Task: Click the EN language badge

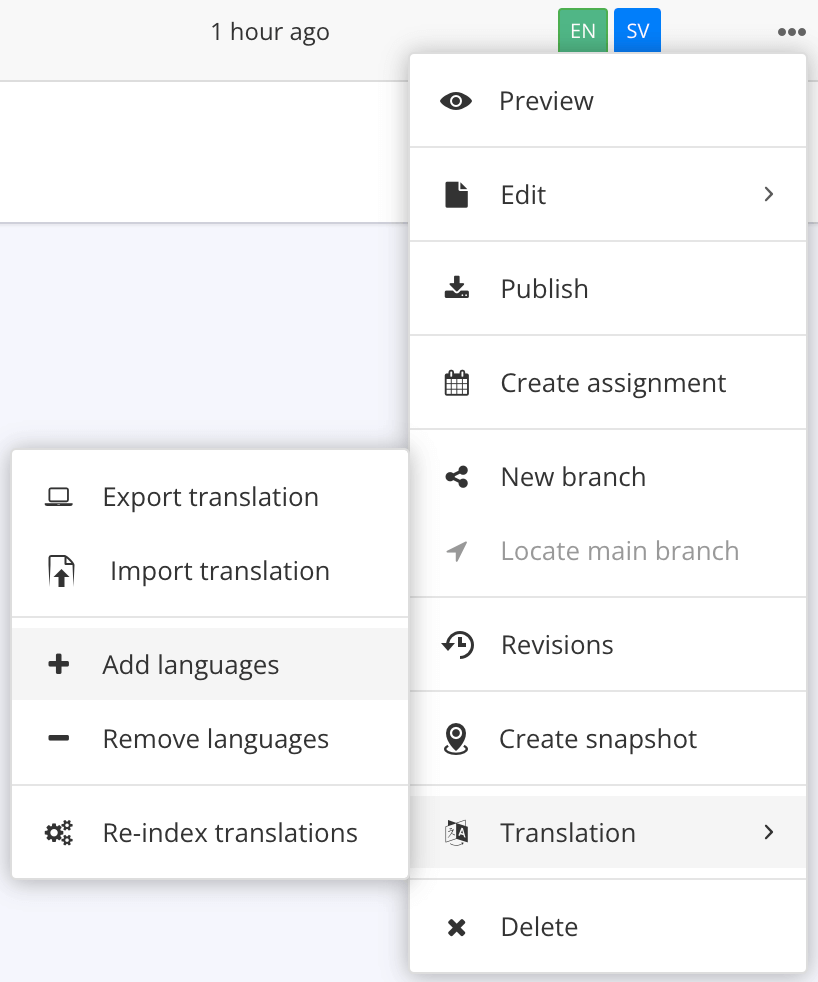Action: (x=583, y=30)
